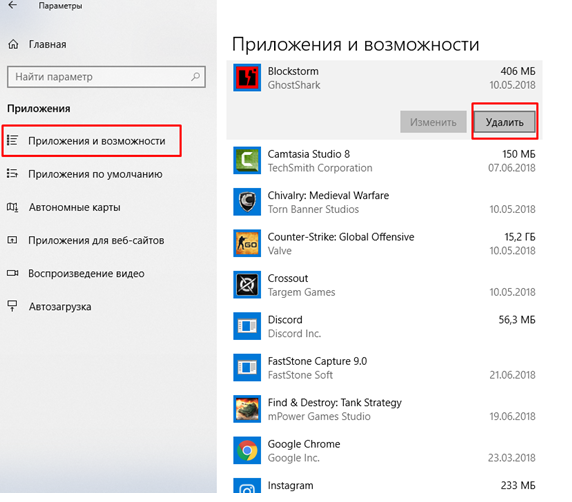The height and width of the screenshot is (502, 572).
Task: Click the 406 МБ size value
Action: click(518, 71)
